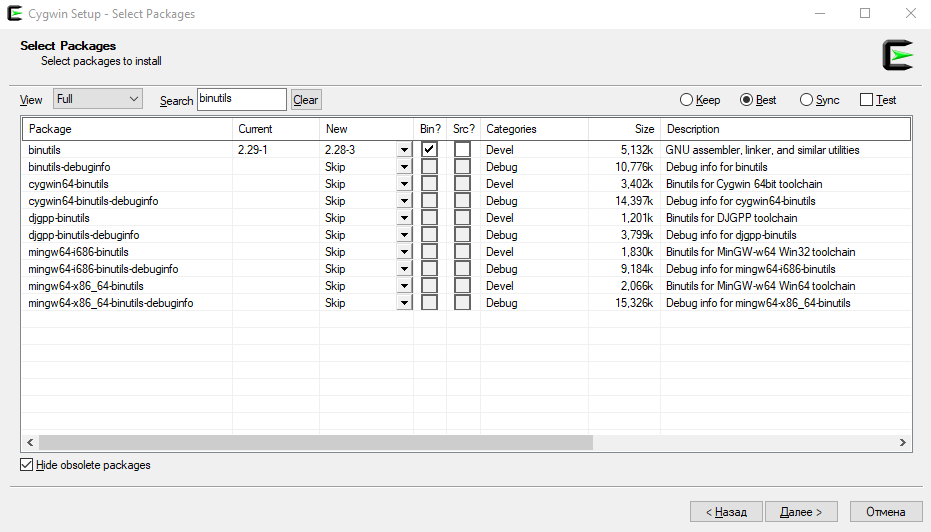Viewport: 931px width, 532px height.
Task: Open version dropdown for cygwin64-binutils-debuginfo
Action: (x=404, y=201)
